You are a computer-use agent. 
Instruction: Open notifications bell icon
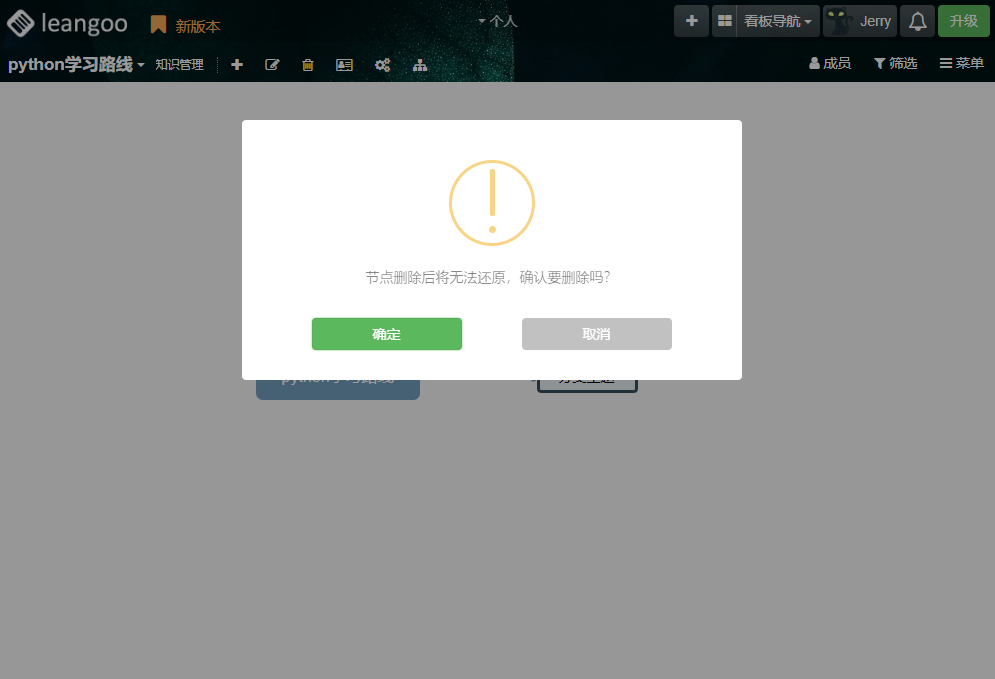coord(917,21)
